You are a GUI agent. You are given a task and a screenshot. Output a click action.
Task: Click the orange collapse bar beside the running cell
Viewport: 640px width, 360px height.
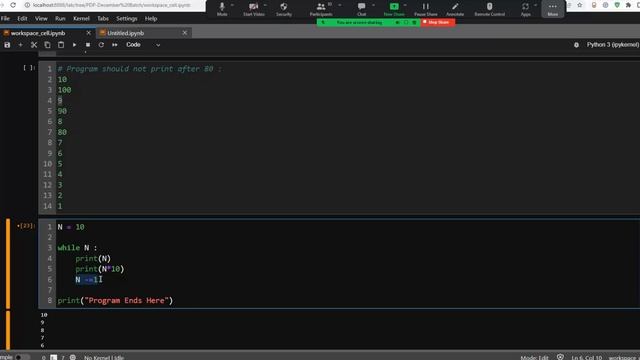point(8,264)
